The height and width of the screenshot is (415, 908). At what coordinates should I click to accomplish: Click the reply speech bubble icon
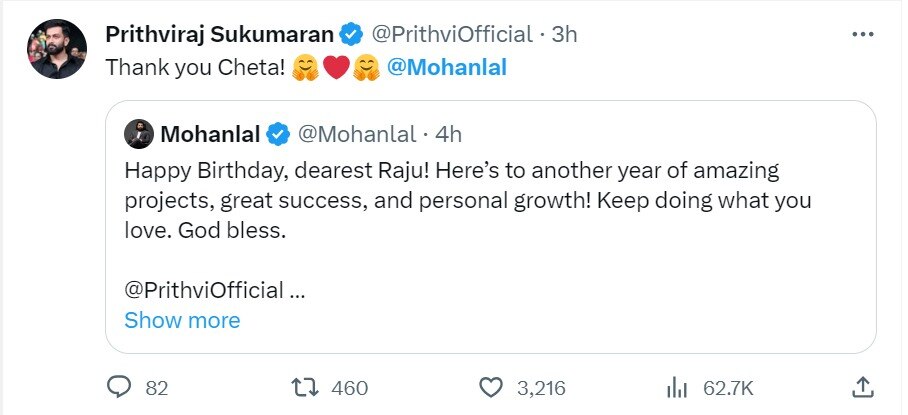point(119,387)
